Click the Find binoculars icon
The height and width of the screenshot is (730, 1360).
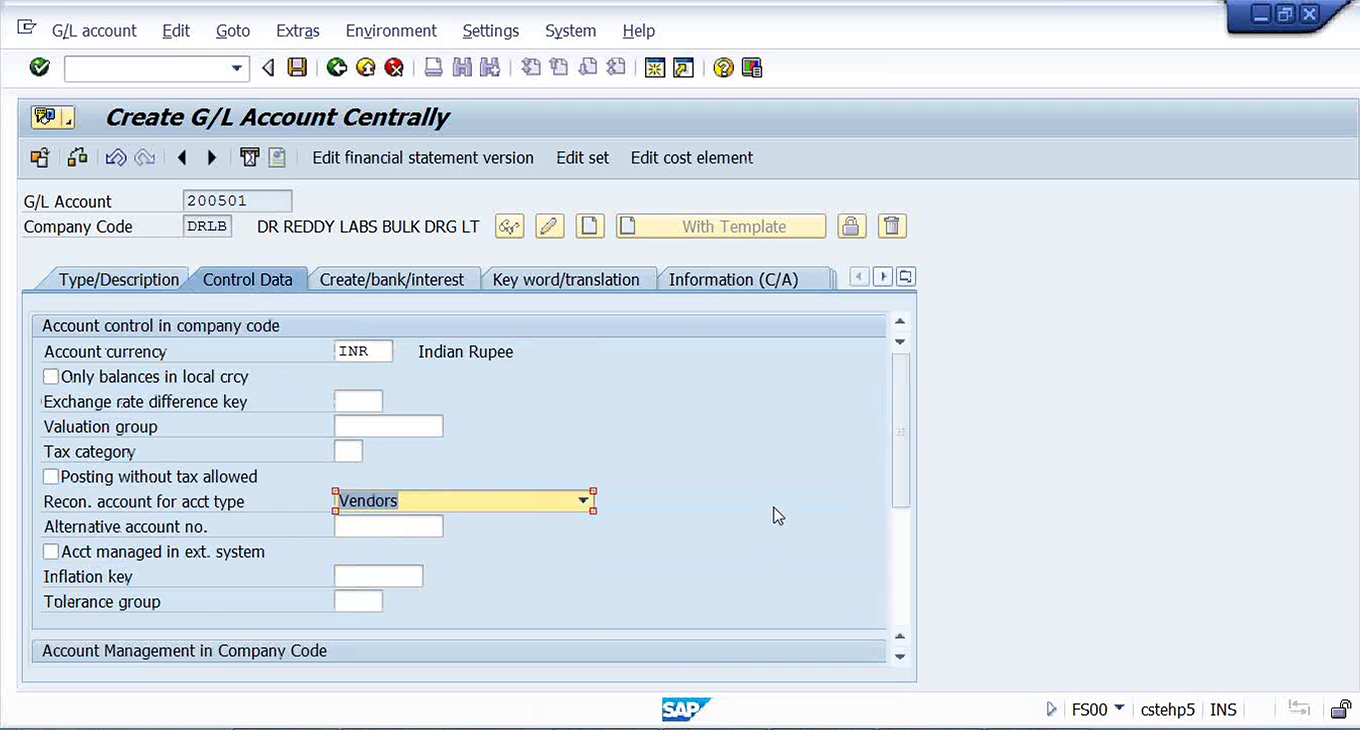(x=462, y=68)
